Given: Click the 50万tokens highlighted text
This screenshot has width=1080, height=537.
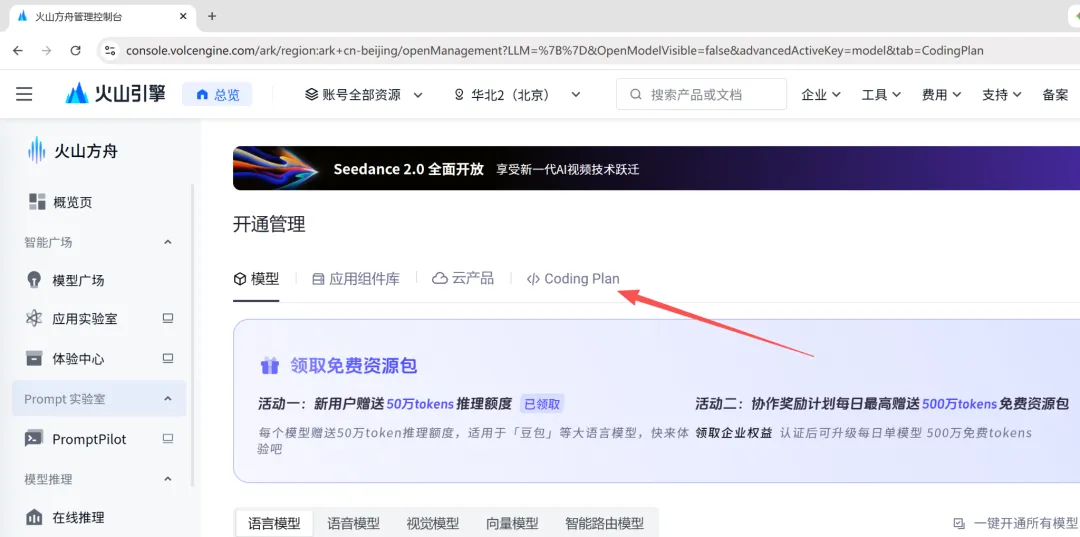Looking at the screenshot, I should click(x=420, y=404).
